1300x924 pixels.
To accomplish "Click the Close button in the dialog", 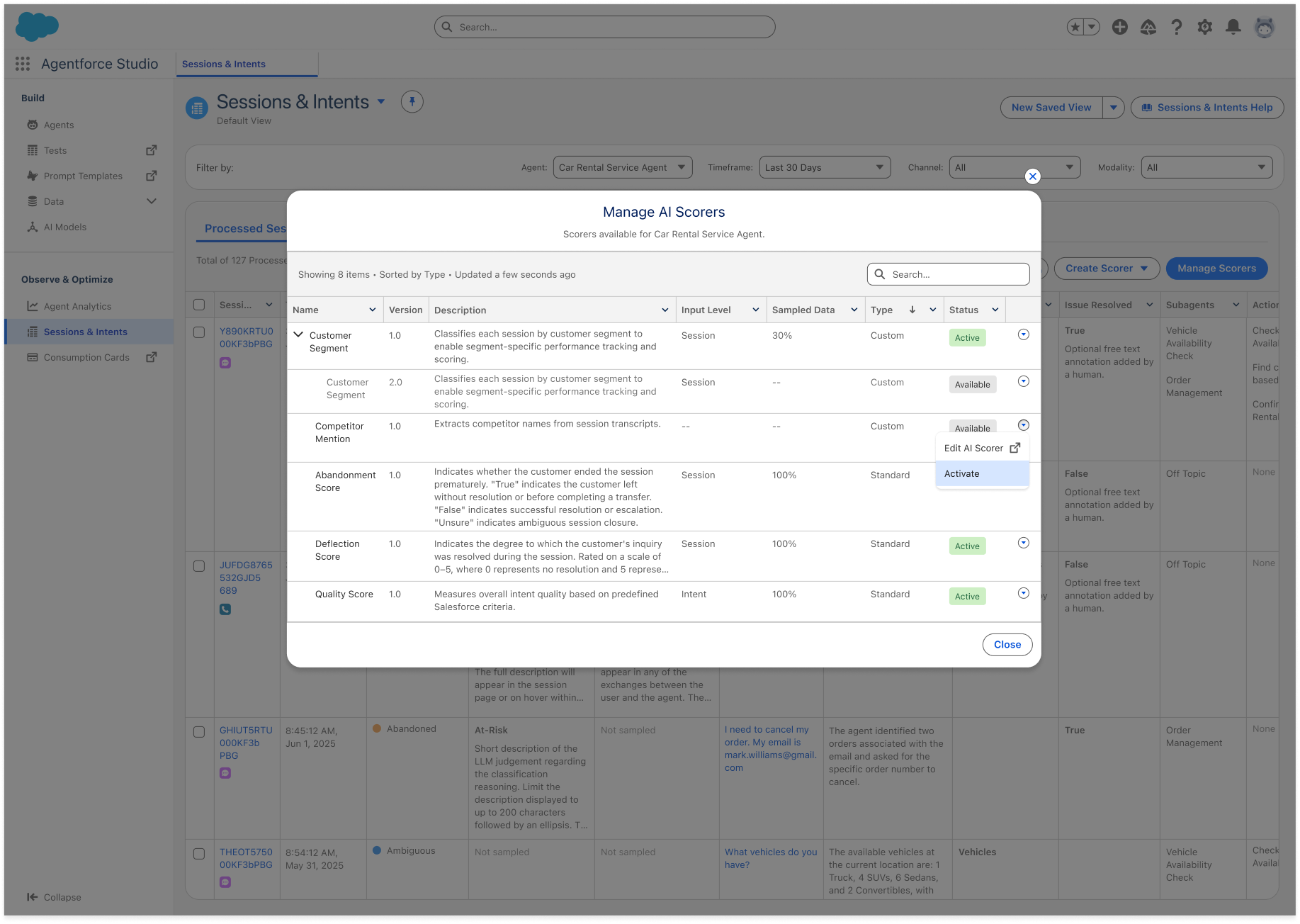I will (x=1007, y=645).
